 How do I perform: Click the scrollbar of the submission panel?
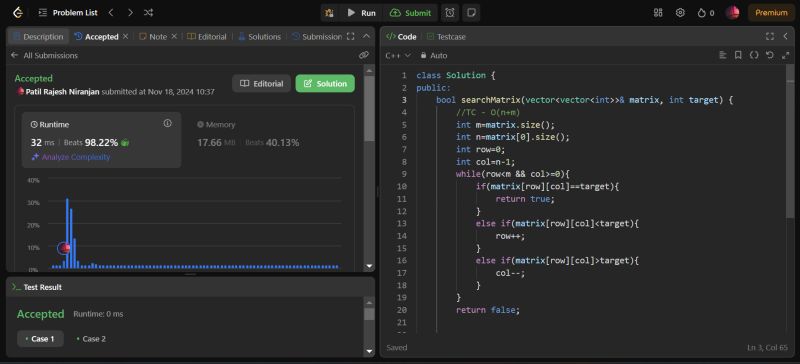point(369,109)
